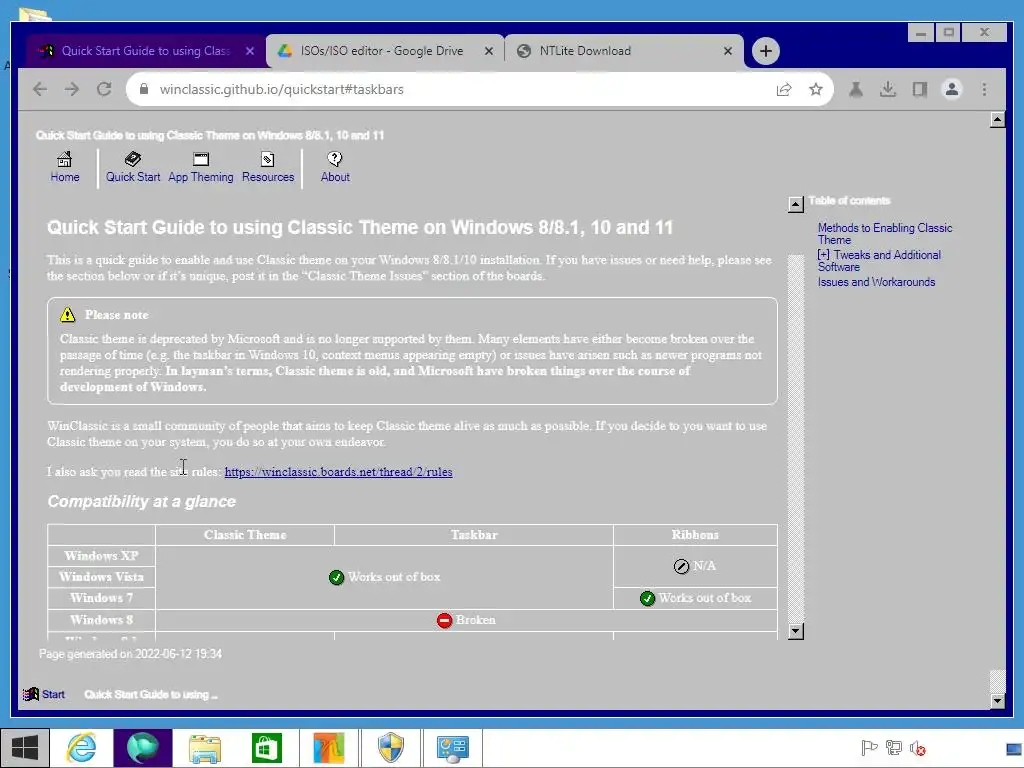Click the Show desktop button in tray corner

pos(1014,748)
